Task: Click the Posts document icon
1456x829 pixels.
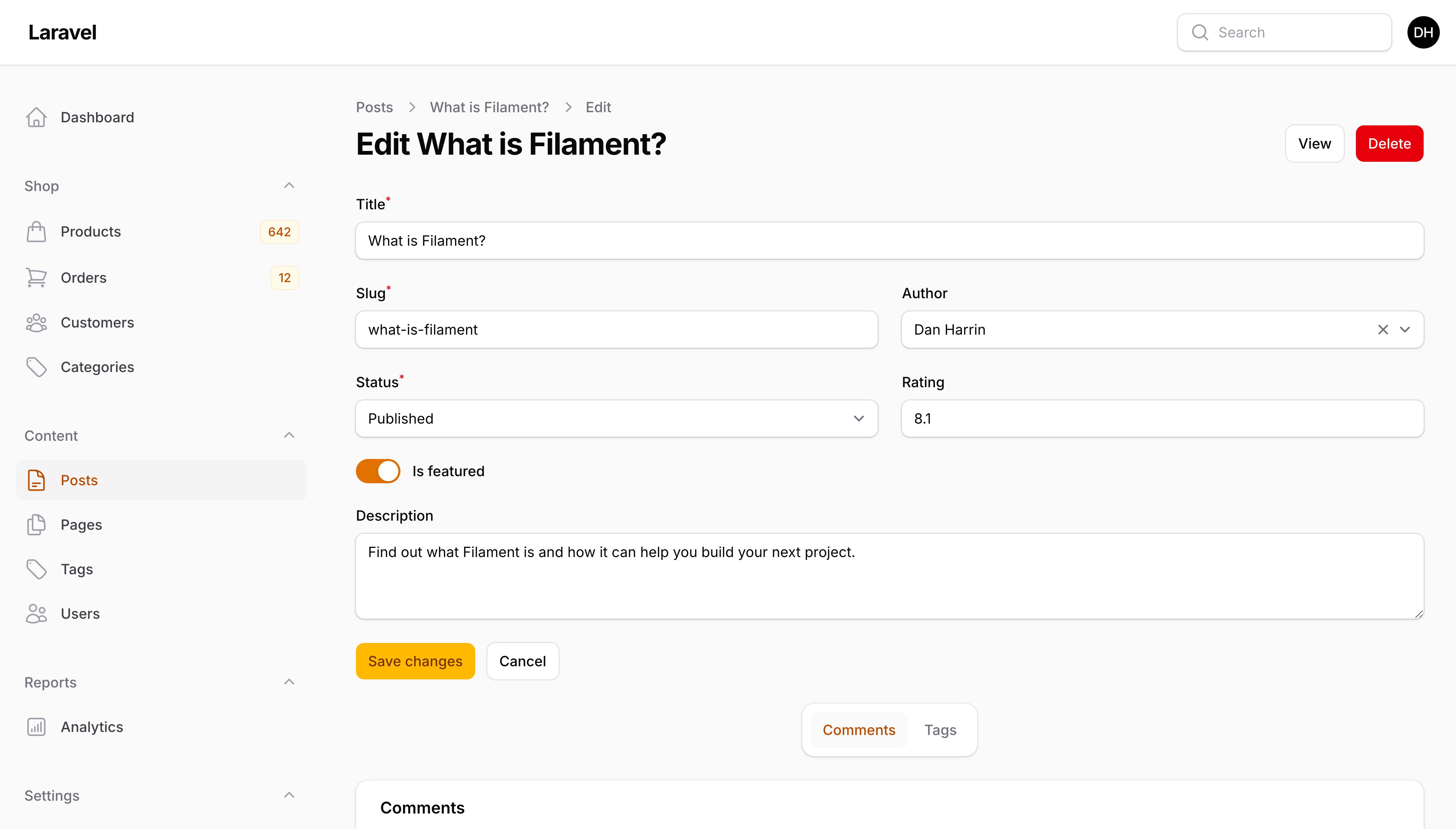Action: pos(36,480)
